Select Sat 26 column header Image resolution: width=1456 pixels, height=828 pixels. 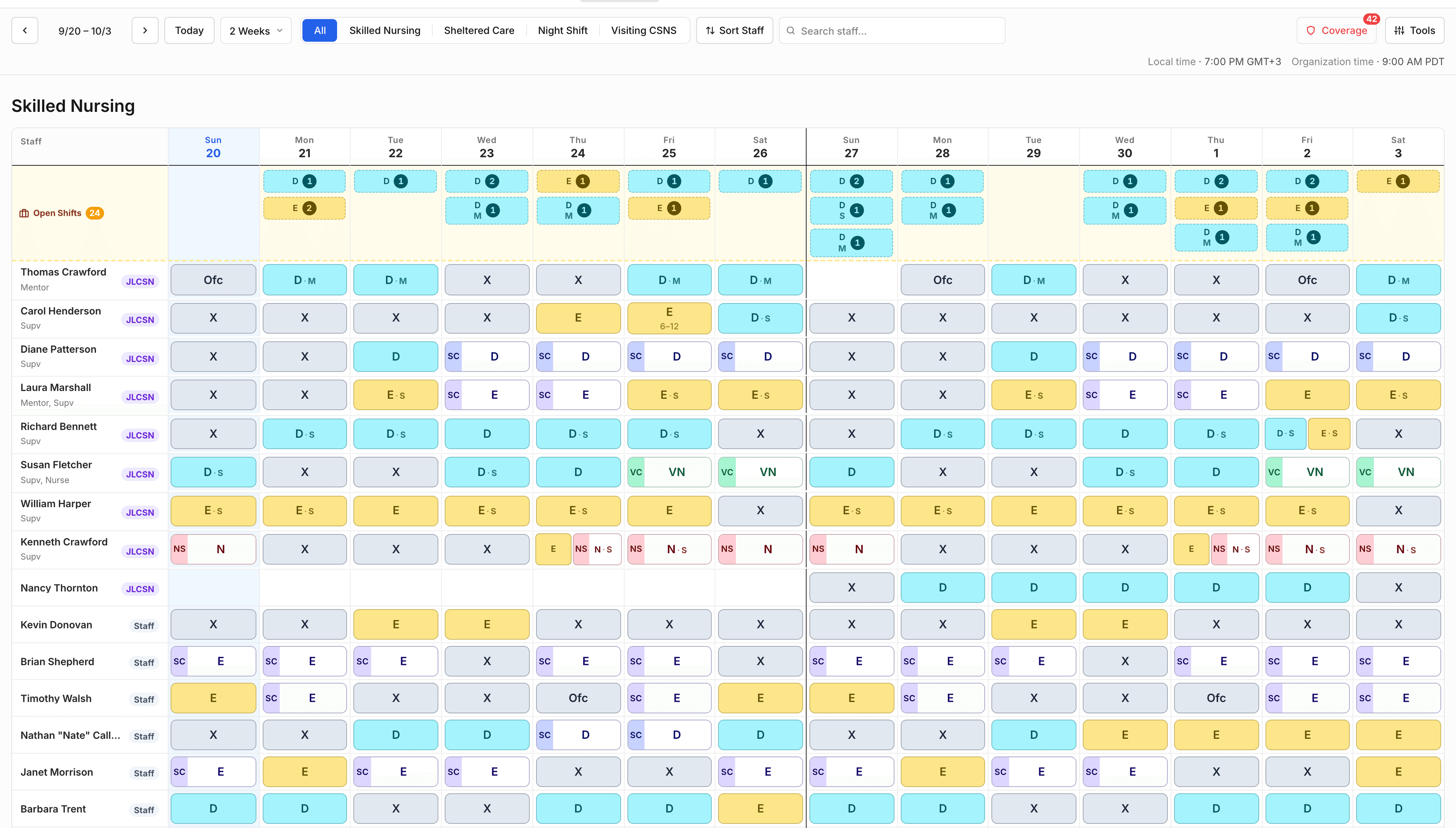point(760,147)
